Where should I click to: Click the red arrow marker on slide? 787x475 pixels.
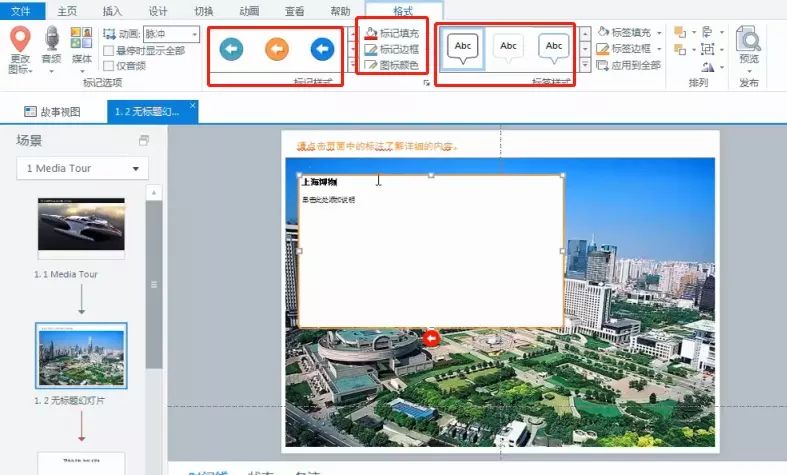[431, 338]
